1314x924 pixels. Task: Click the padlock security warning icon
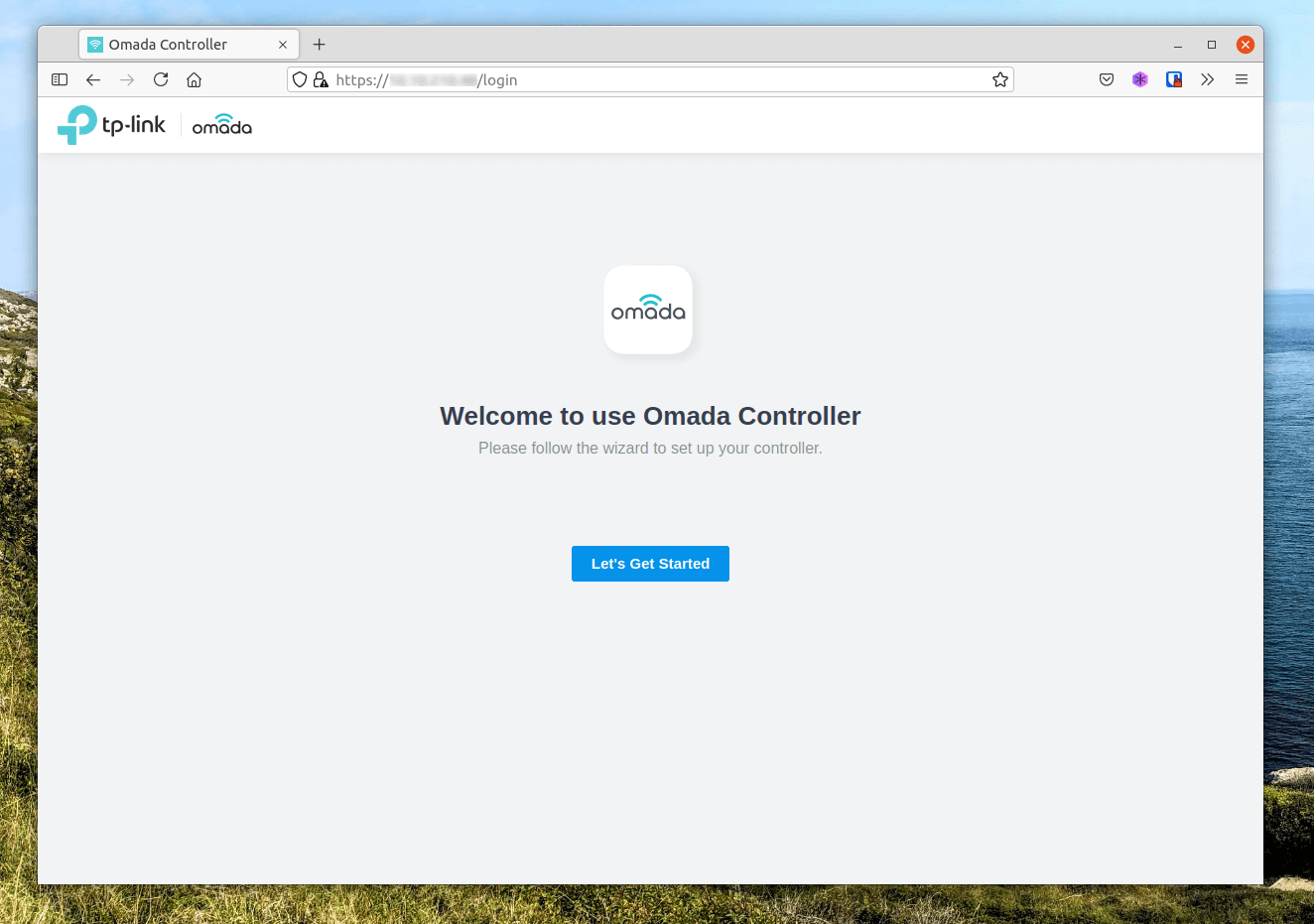pyautogui.click(x=321, y=79)
